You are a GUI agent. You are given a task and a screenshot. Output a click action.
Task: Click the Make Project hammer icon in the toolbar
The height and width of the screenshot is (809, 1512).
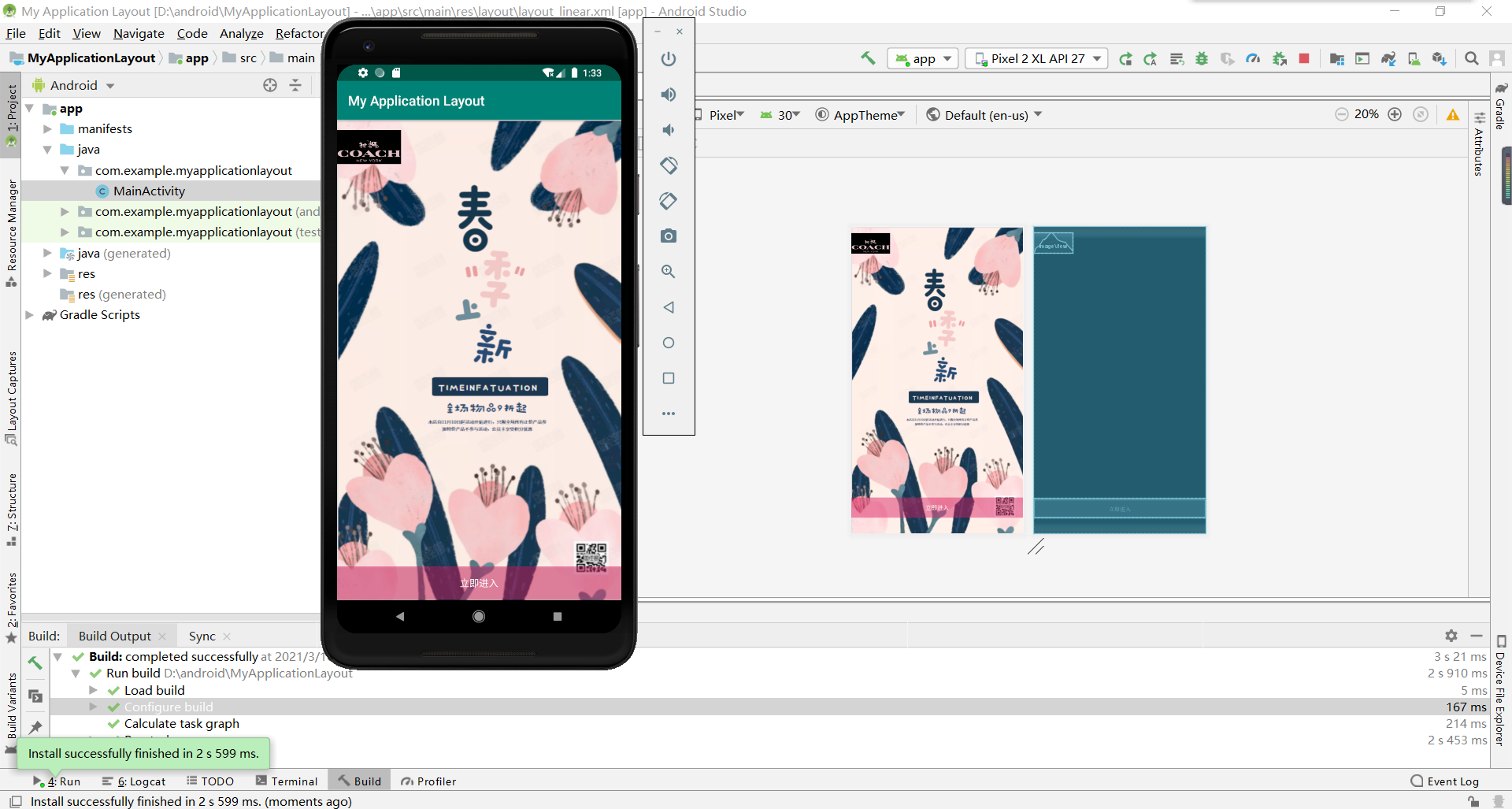(868, 58)
